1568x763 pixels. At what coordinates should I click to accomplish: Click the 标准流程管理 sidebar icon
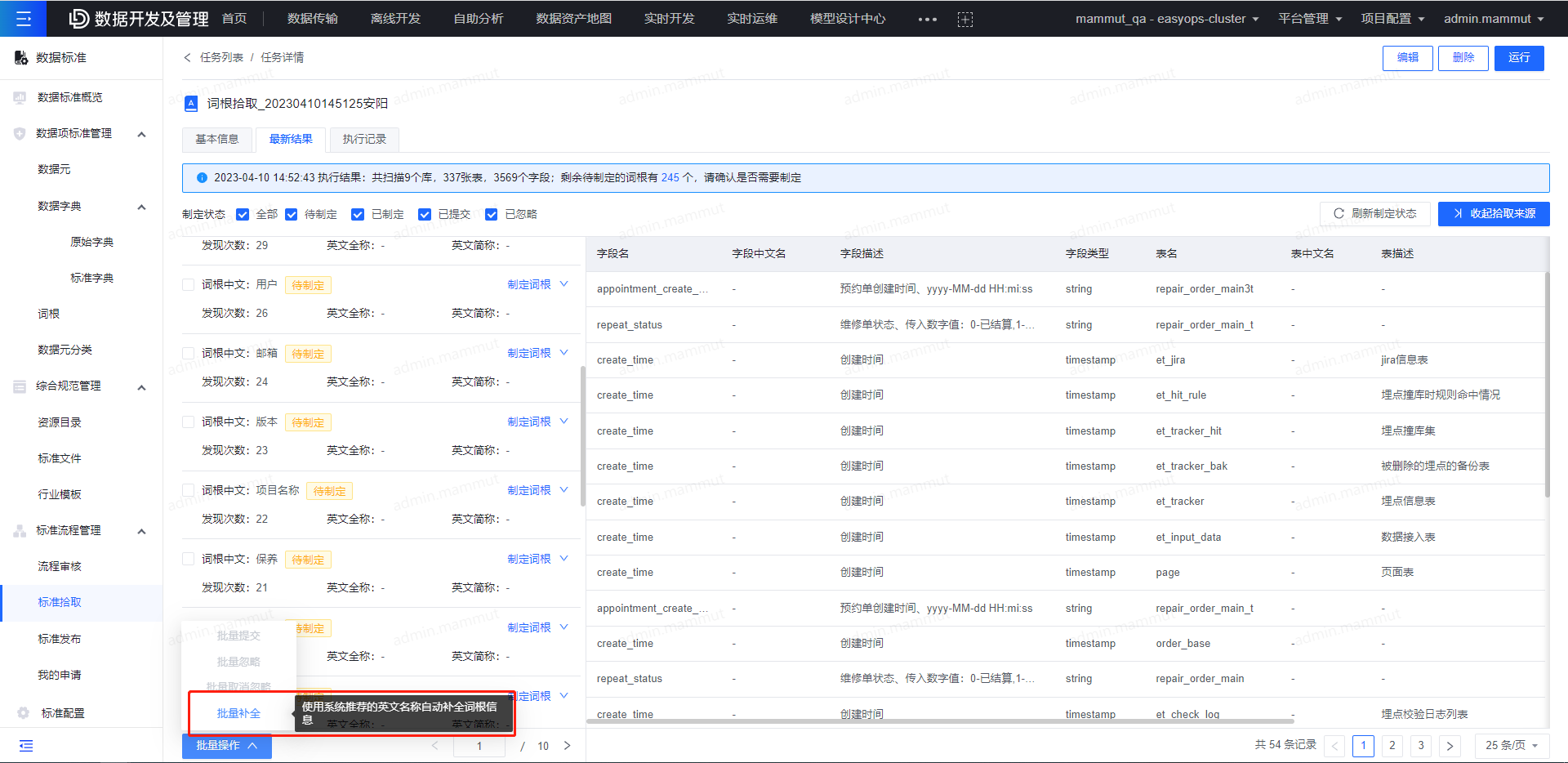tap(20, 531)
